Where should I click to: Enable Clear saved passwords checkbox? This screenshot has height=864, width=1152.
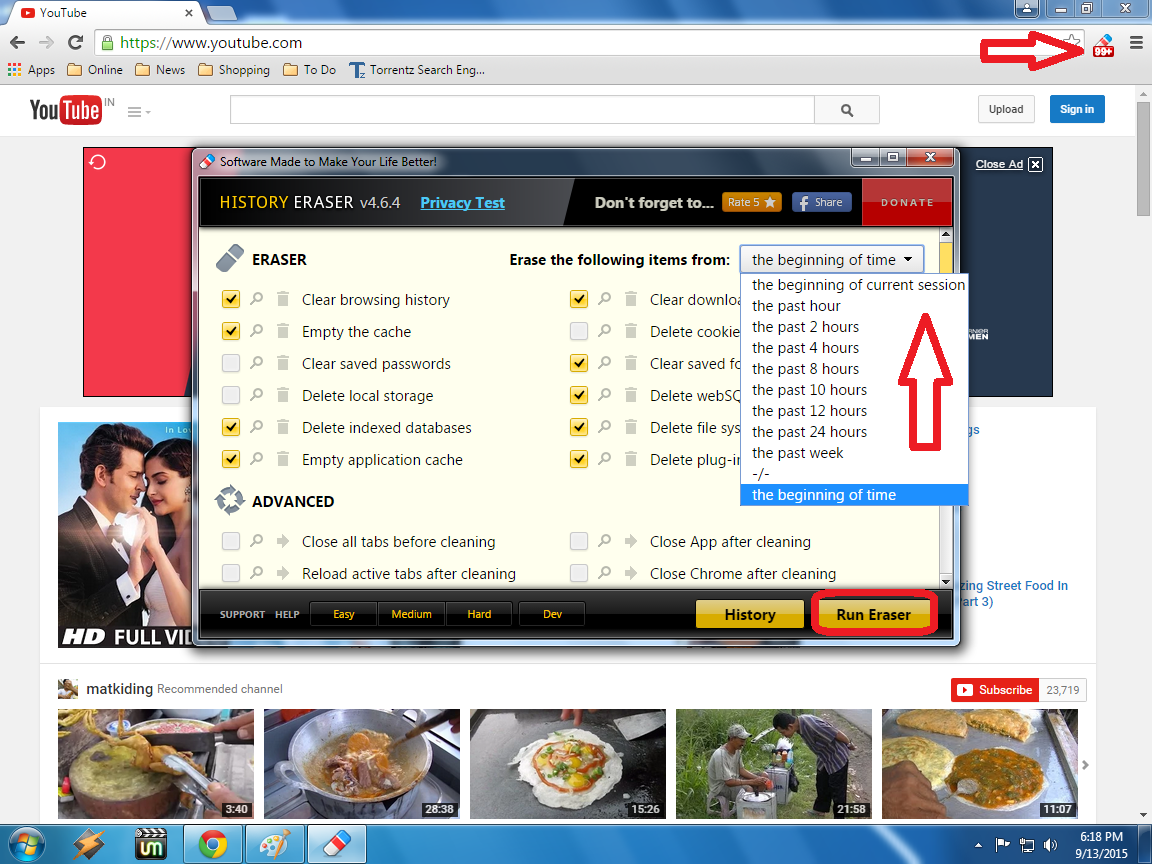tap(231, 363)
